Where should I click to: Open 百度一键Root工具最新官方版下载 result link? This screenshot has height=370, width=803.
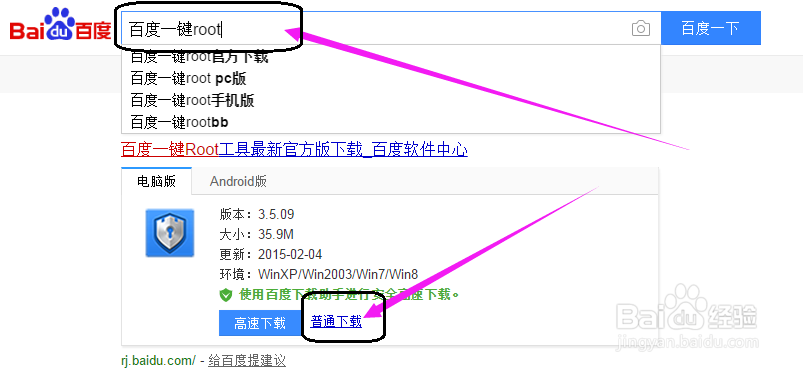[x=294, y=150]
